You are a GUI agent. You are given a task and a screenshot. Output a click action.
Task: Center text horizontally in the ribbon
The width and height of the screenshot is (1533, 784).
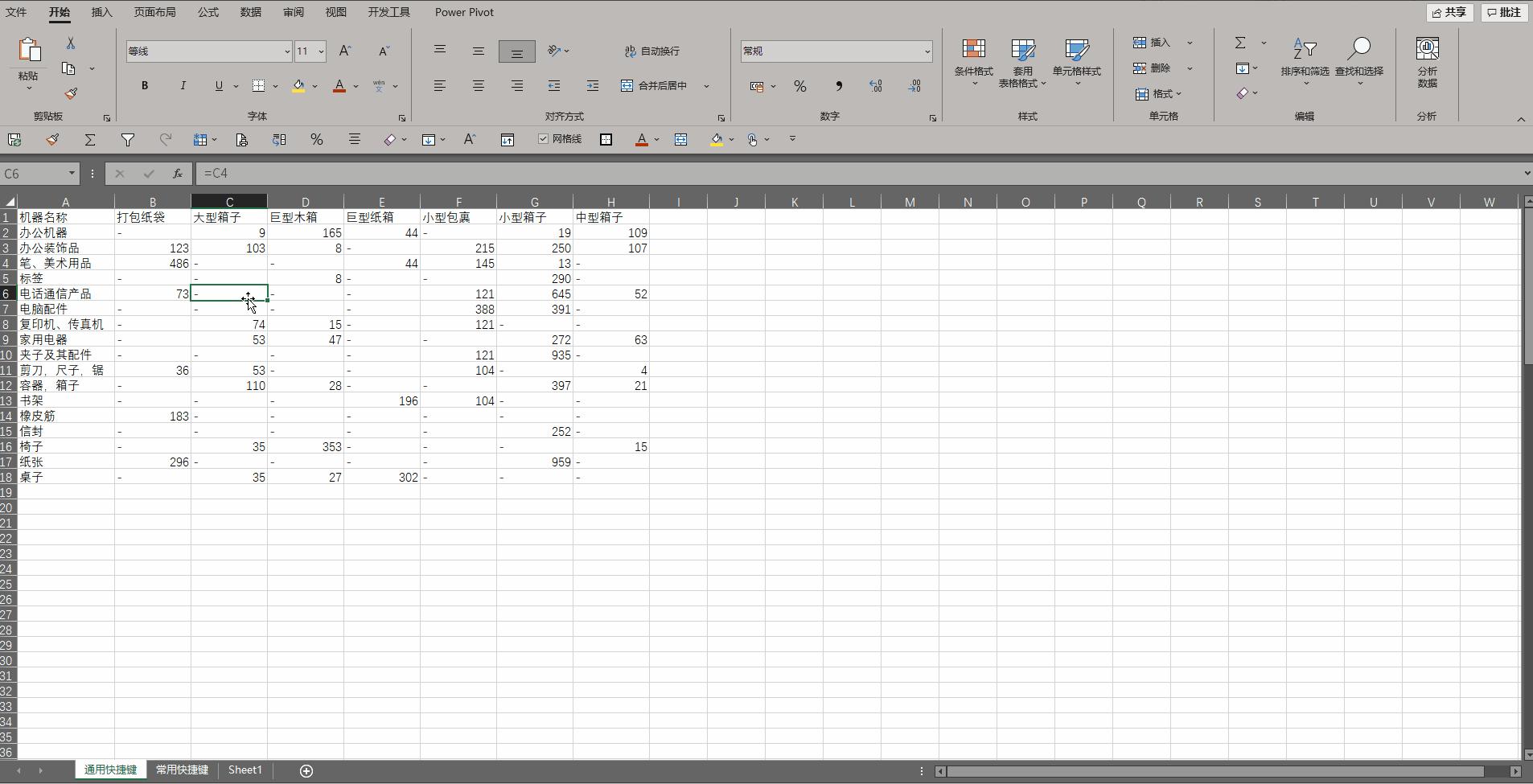coord(479,85)
